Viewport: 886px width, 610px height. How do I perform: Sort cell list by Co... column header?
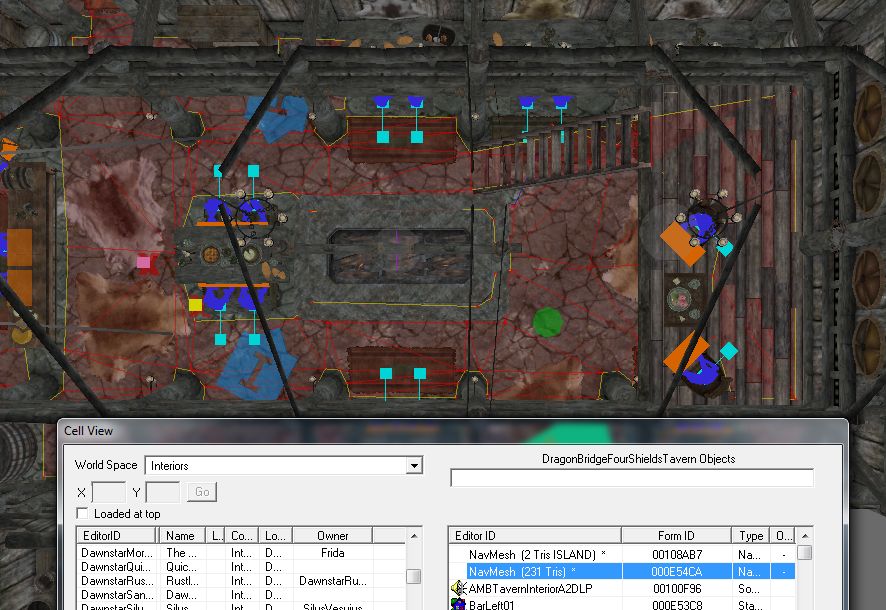[x=241, y=535]
